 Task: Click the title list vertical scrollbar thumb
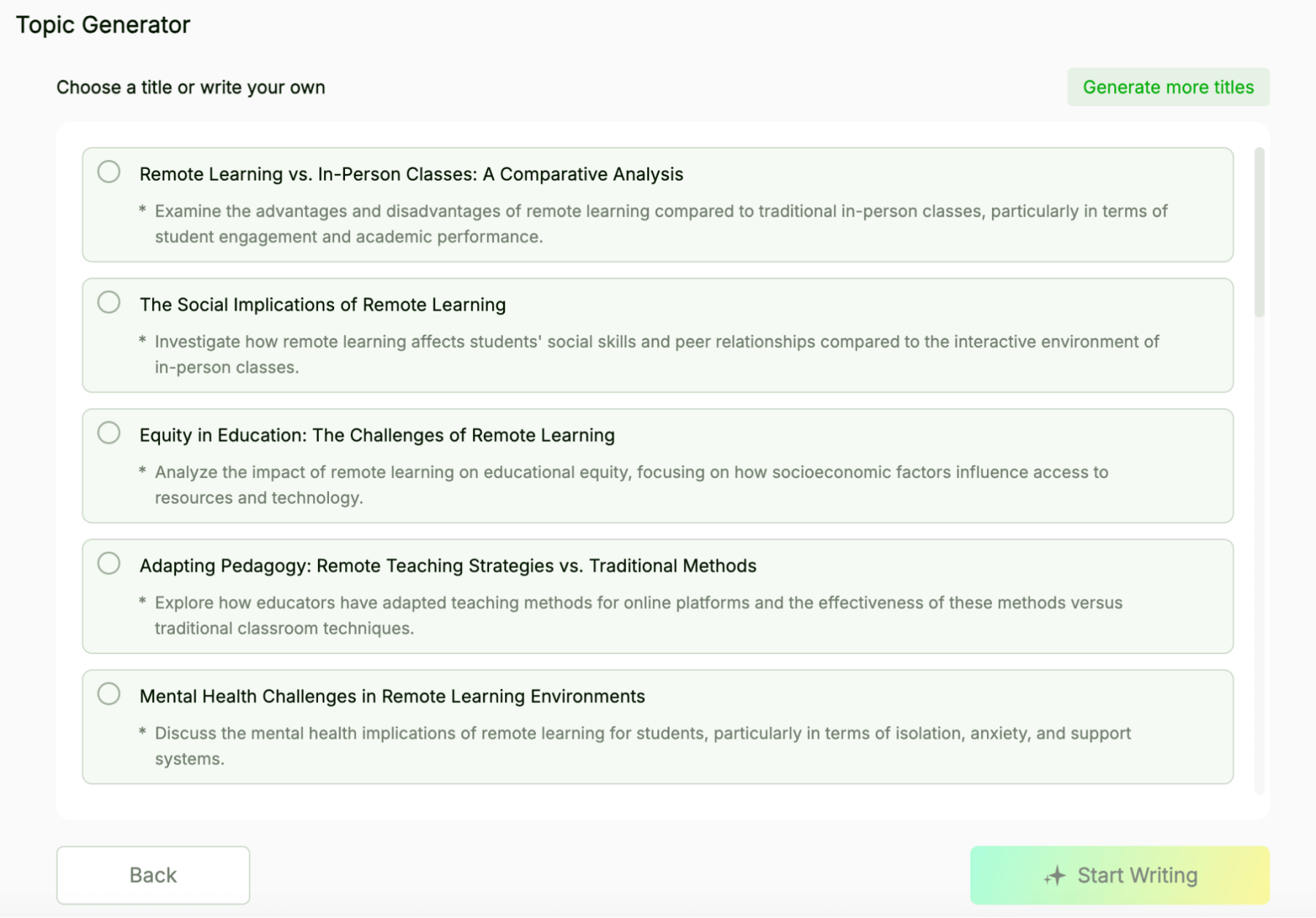pos(1259,232)
